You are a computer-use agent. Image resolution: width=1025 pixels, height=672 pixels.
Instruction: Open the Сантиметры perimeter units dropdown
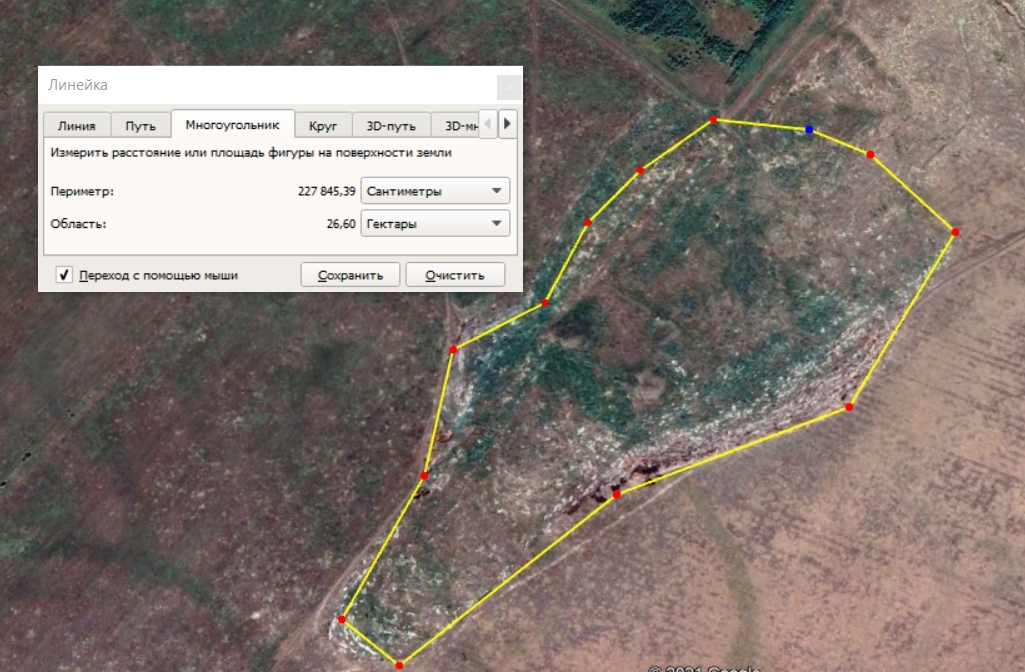point(435,191)
